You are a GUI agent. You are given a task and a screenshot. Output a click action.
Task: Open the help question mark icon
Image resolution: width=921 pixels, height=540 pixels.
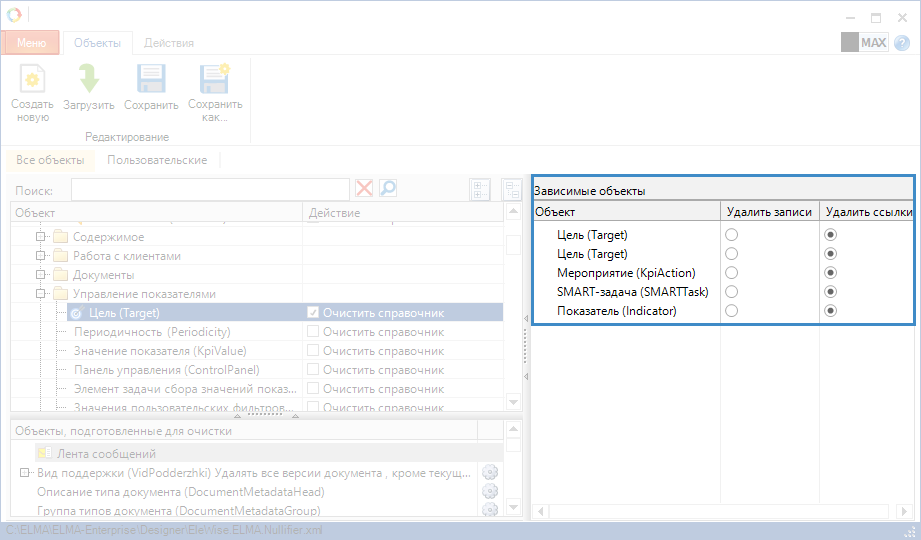coord(902,43)
